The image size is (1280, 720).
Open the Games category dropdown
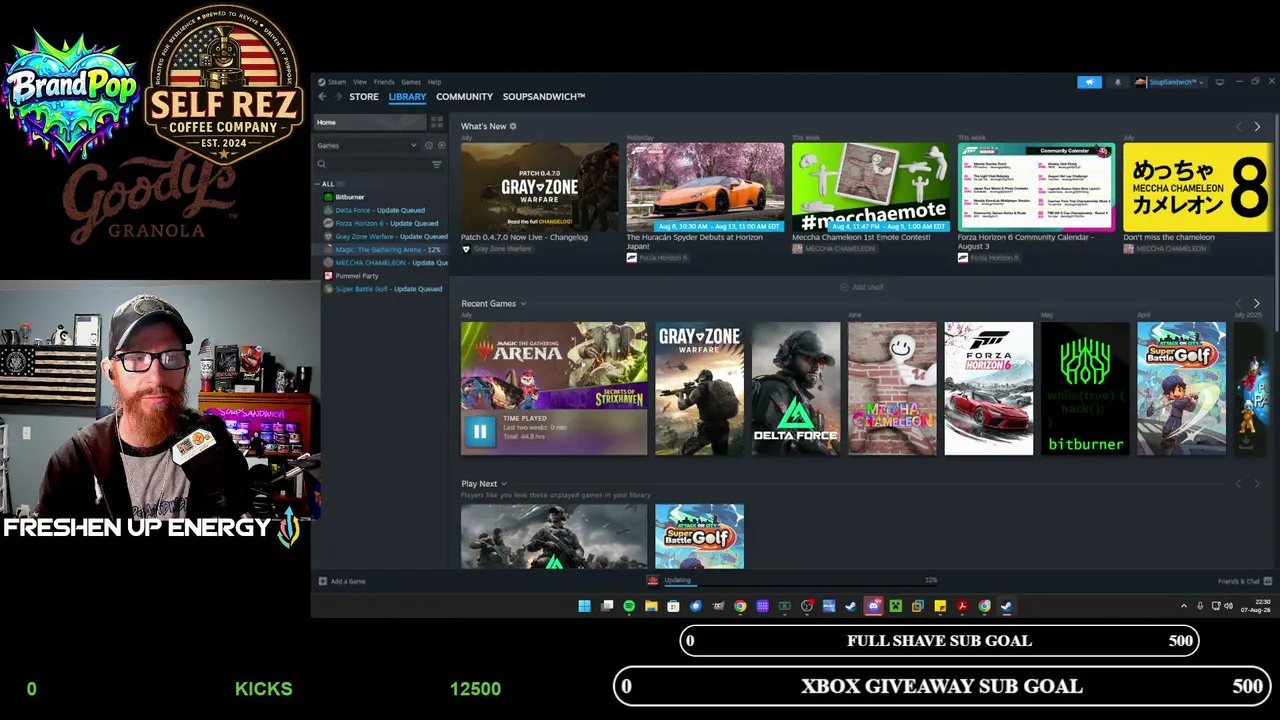pyautogui.click(x=367, y=146)
